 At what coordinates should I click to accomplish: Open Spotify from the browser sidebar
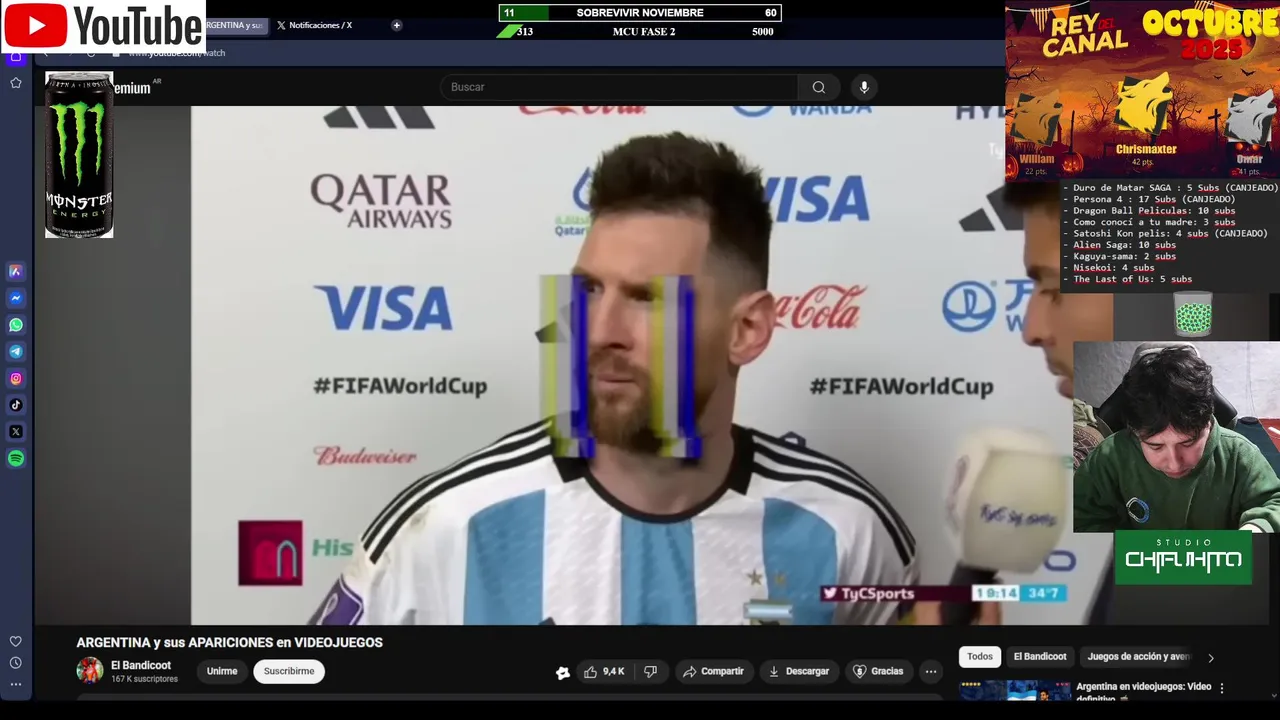click(x=16, y=459)
